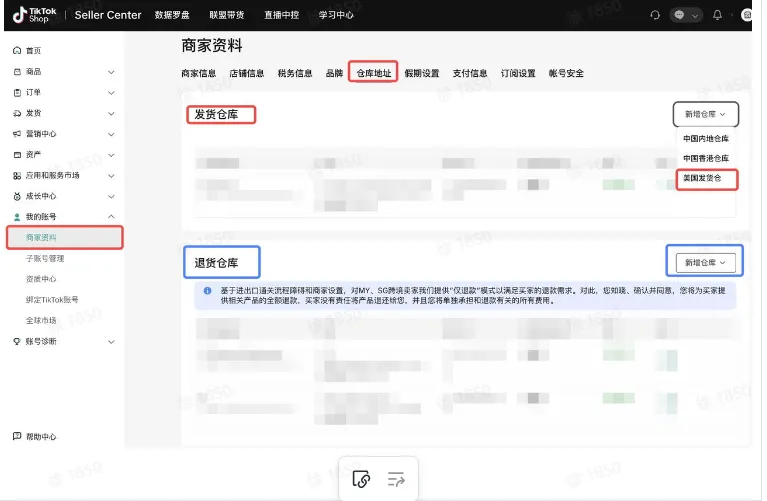Select 商家资料 in sidebar
Viewport: 767px width, 501px height.
[65, 238]
